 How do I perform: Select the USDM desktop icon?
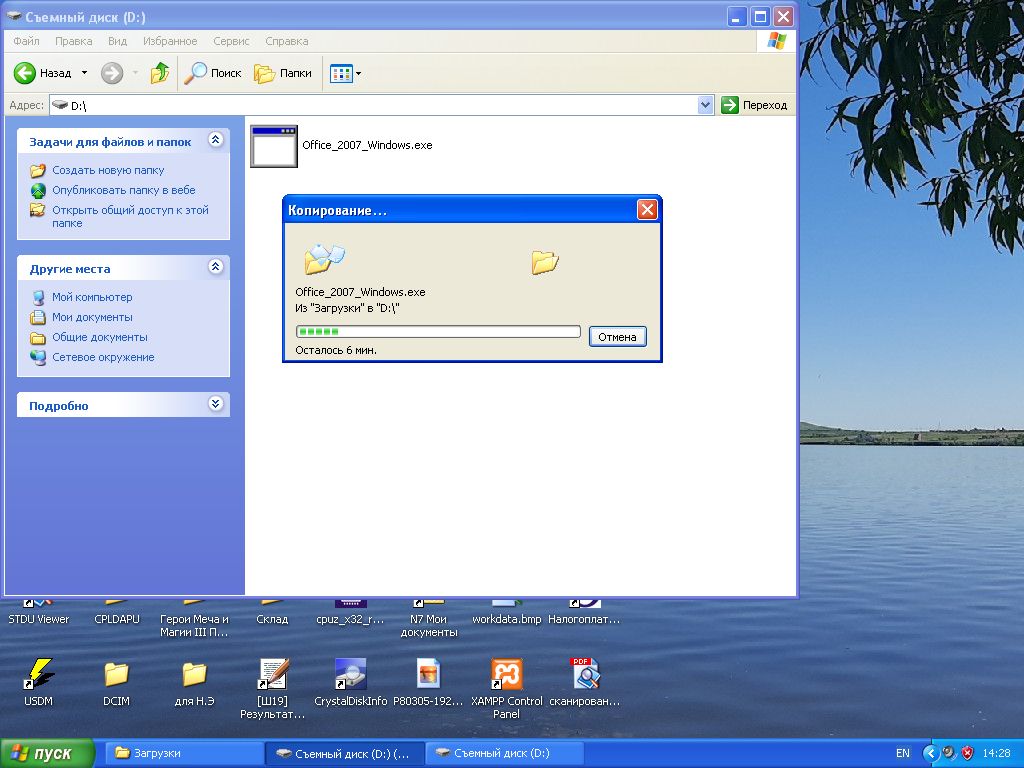click(x=39, y=673)
